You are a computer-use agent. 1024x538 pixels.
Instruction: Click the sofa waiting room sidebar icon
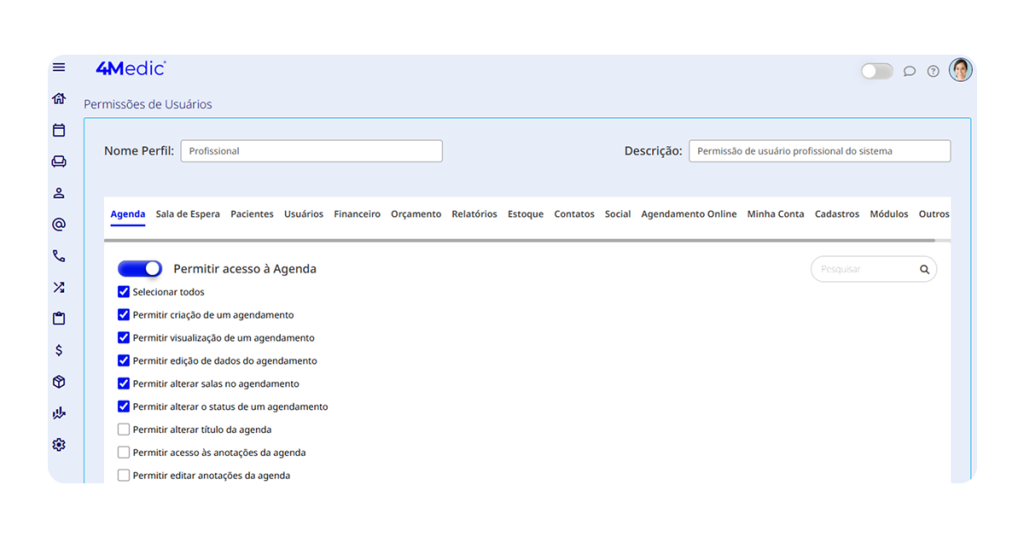tap(59, 162)
